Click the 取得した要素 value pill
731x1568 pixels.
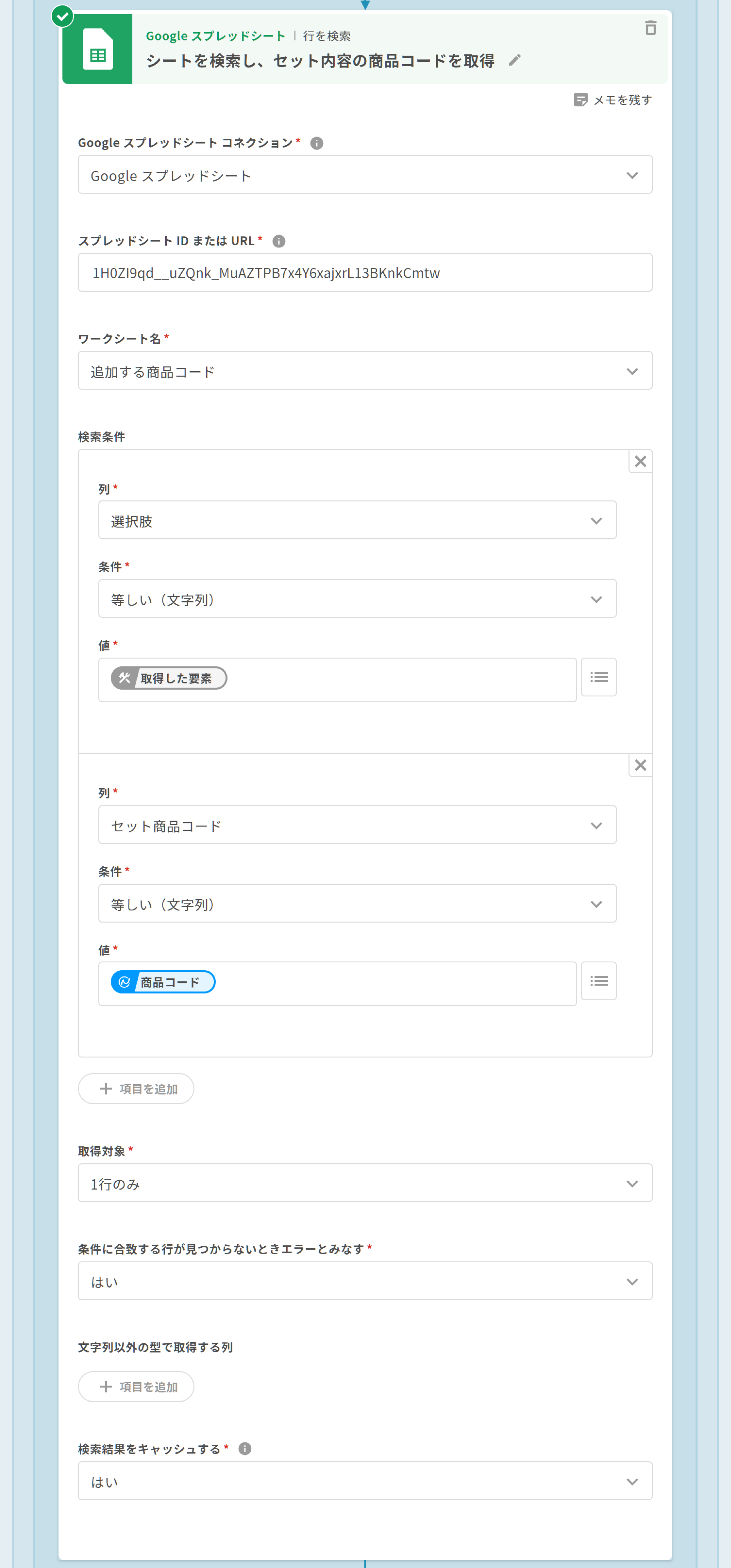coord(169,678)
